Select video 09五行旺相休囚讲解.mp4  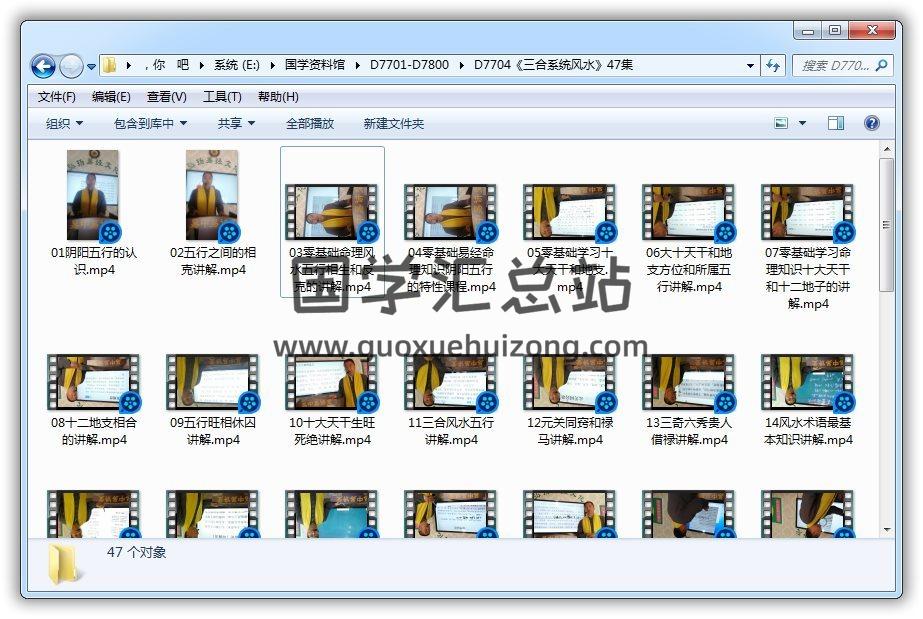213,400
